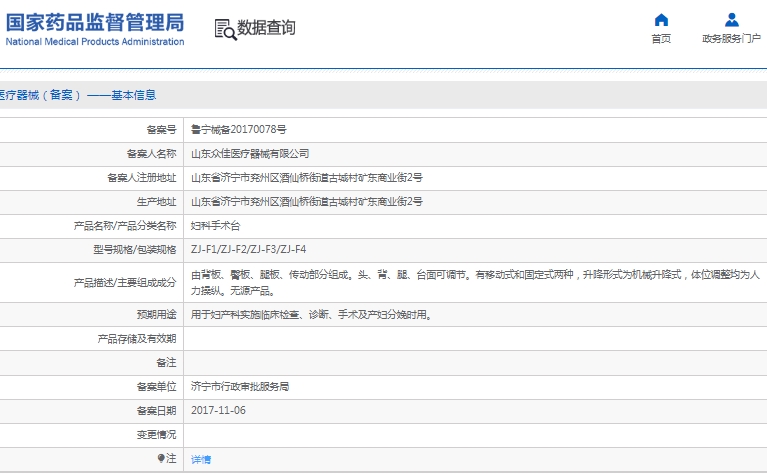Click the 生产地址 row label
Viewport: 767px width, 474px height.
pos(157,202)
